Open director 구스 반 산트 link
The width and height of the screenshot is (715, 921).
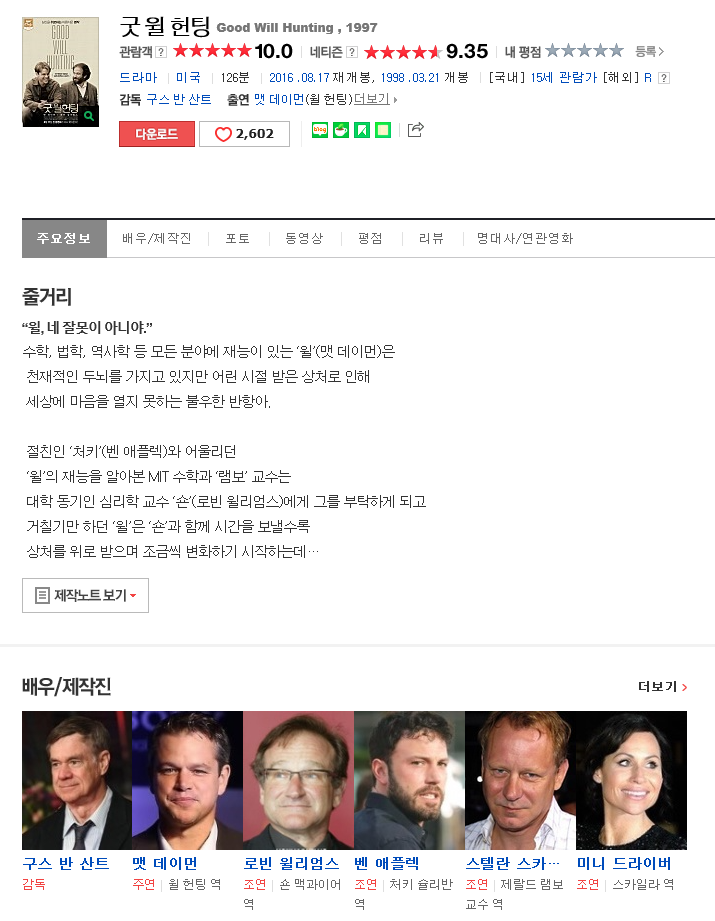pos(179,99)
